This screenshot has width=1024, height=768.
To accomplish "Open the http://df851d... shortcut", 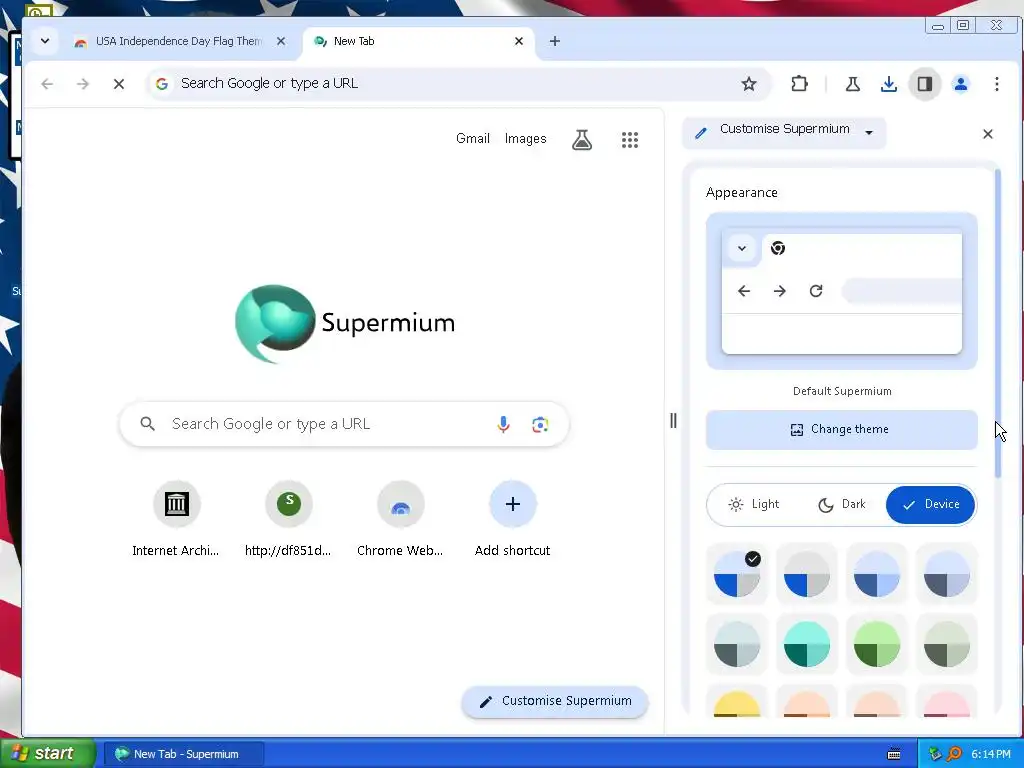I will (x=288, y=520).
